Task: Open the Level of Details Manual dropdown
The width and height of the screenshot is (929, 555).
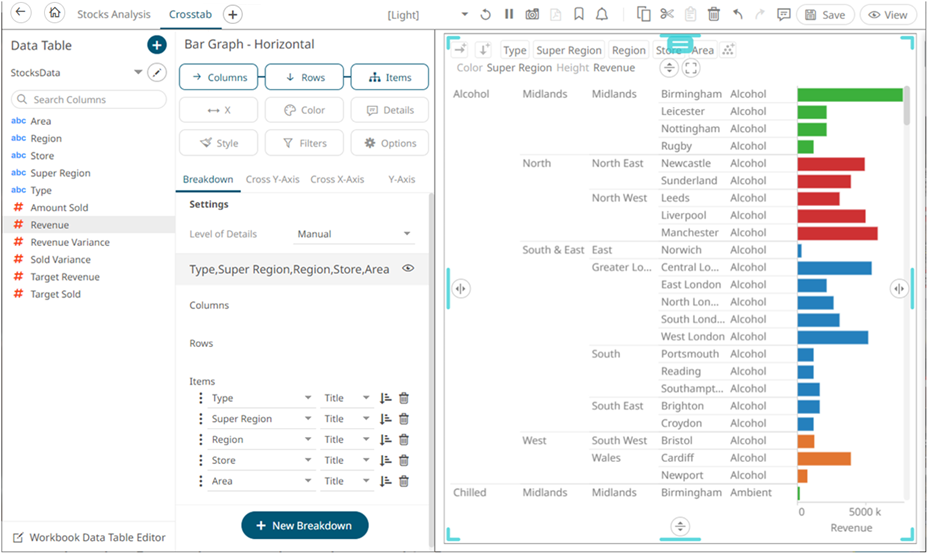Action: [354, 234]
